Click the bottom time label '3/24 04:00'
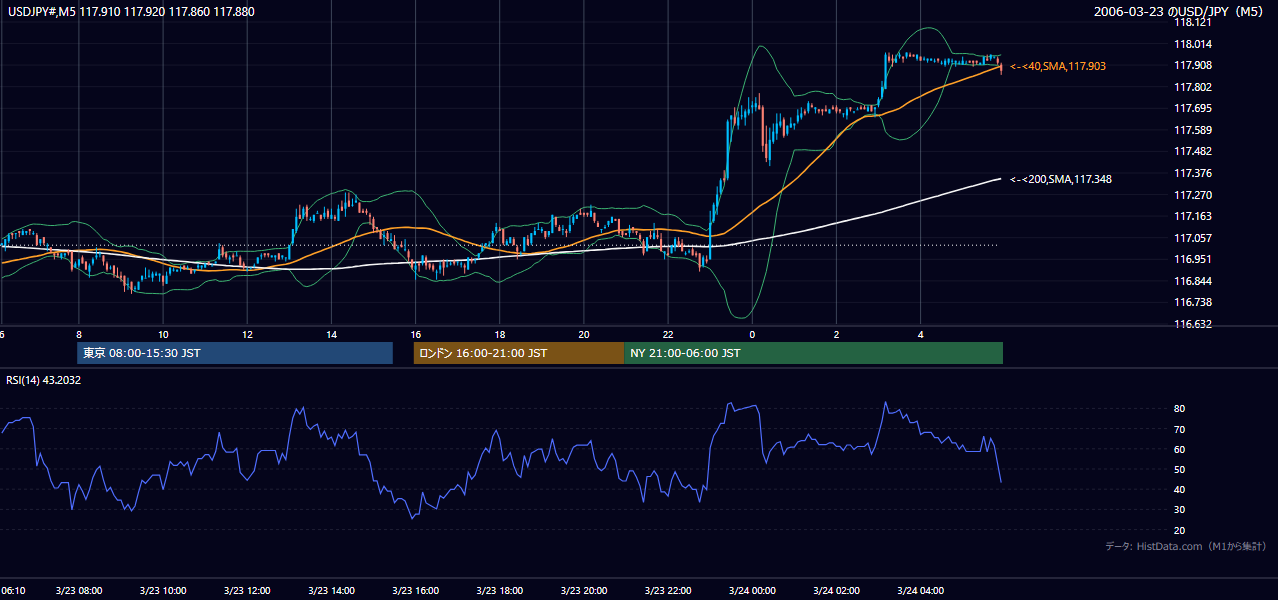The image size is (1278, 600). click(x=921, y=591)
